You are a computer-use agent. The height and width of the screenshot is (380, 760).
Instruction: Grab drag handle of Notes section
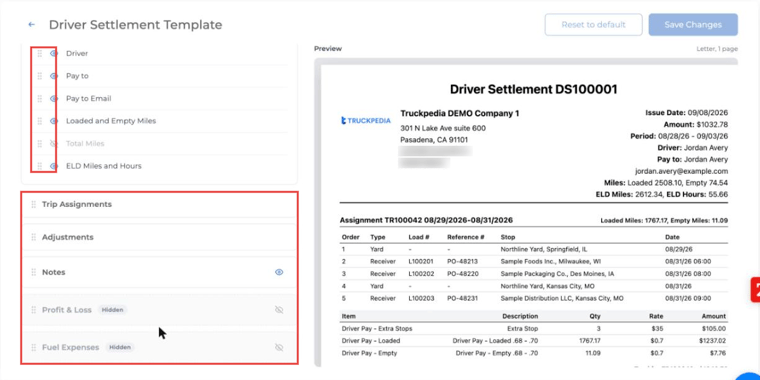coord(33,272)
